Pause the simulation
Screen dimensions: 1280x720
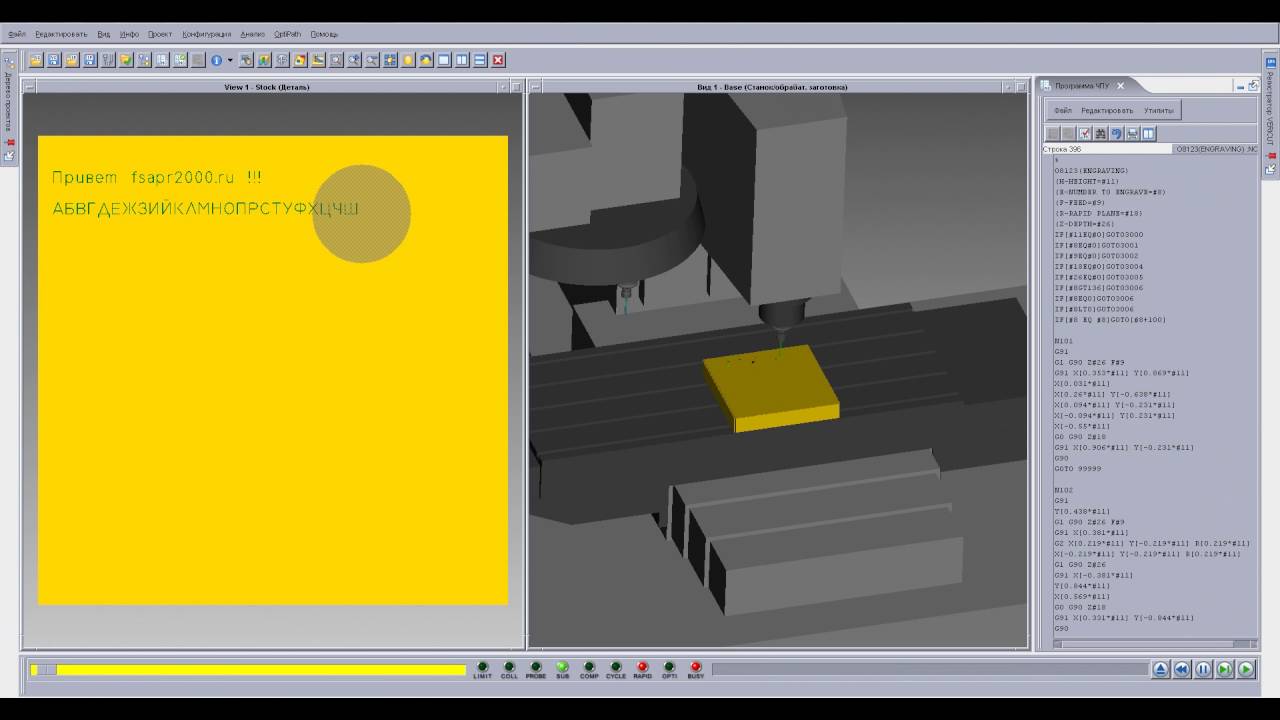pos(1203,669)
